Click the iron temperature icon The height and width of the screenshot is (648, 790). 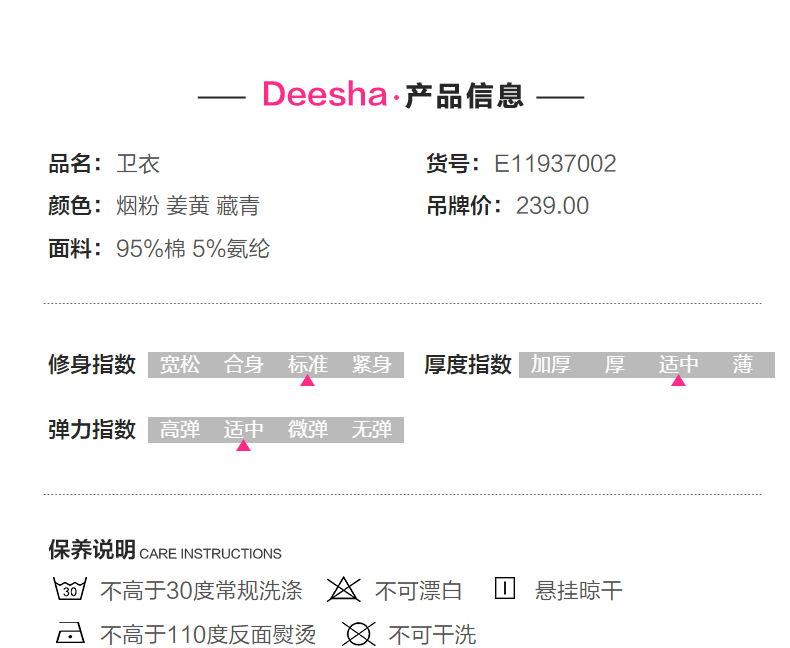[x=70, y=634]
